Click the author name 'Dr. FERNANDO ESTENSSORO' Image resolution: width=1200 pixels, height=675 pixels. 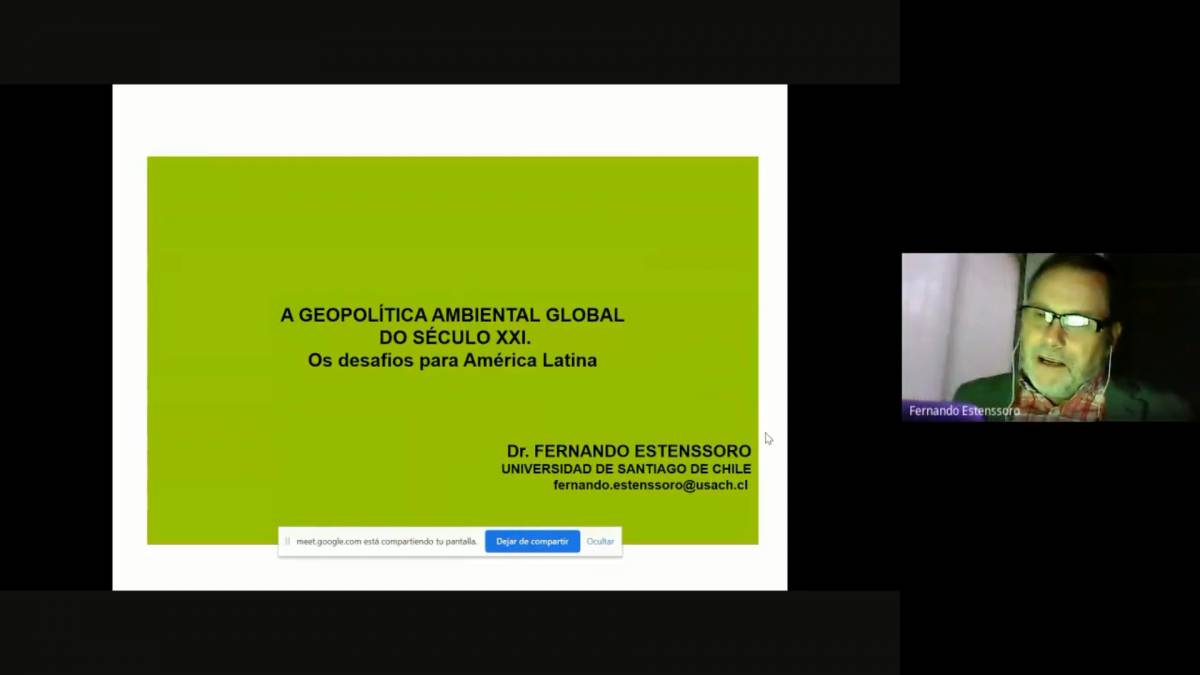point(628,451)
